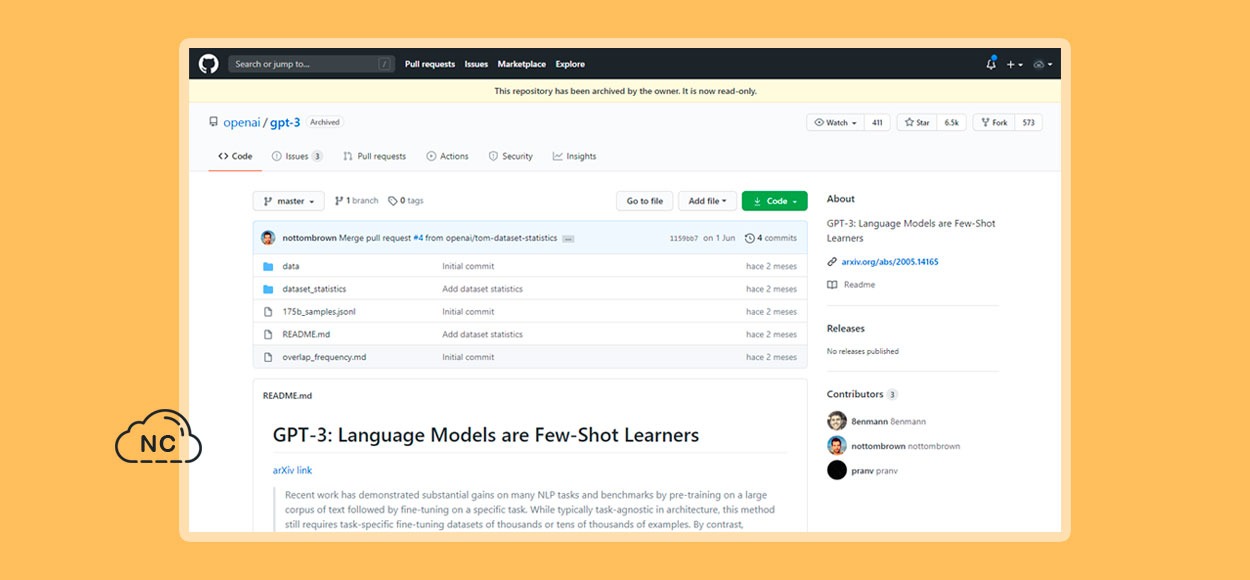Star the repository

[x=917, y=123]
